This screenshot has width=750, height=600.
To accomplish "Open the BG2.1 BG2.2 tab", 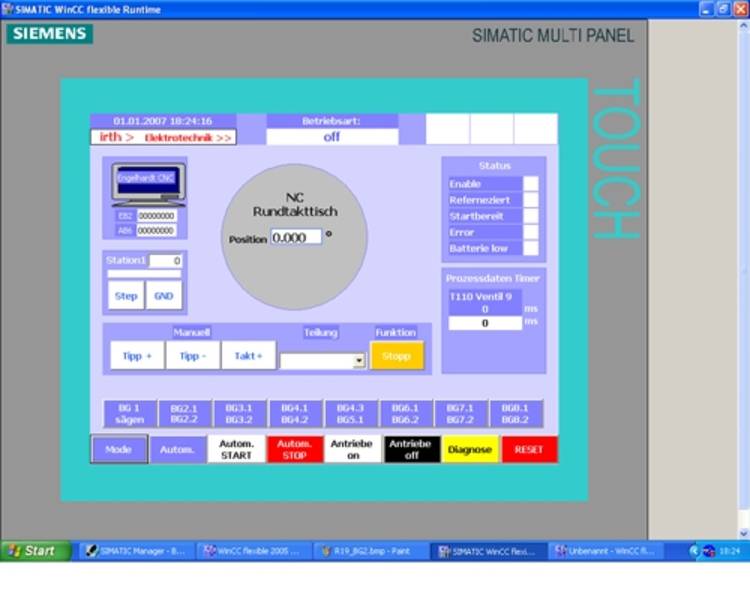I will (184, 414).
